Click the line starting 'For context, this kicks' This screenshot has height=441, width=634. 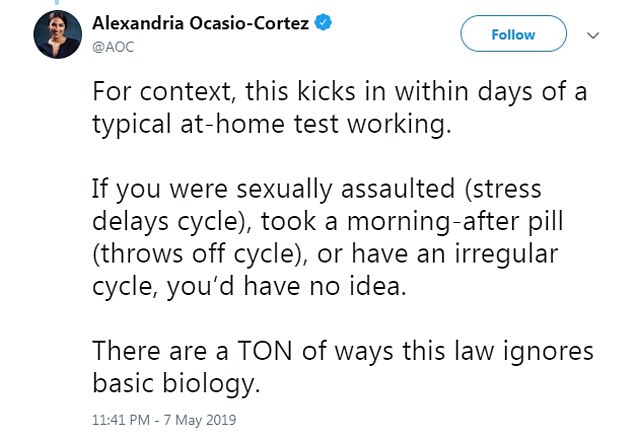point(339,92)
